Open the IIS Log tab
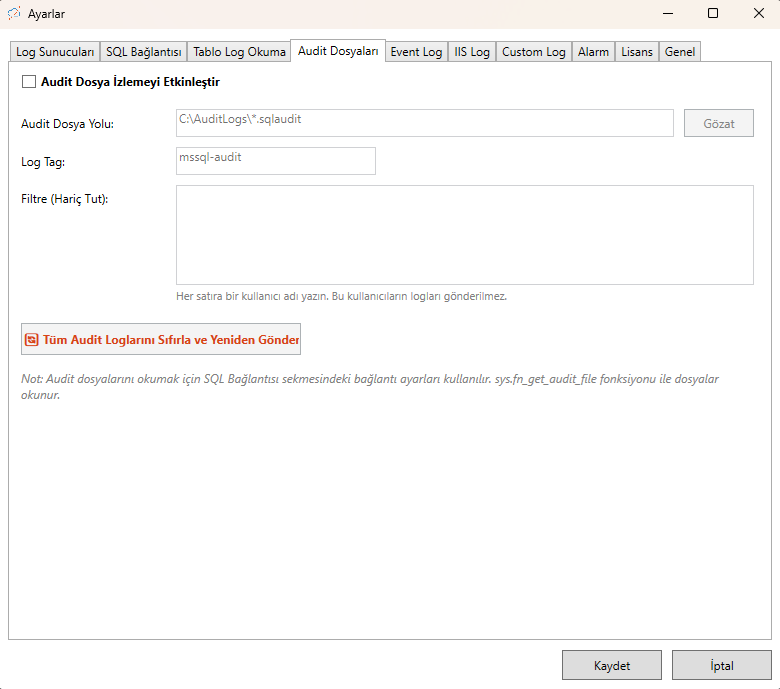 [x=472, y=52]
